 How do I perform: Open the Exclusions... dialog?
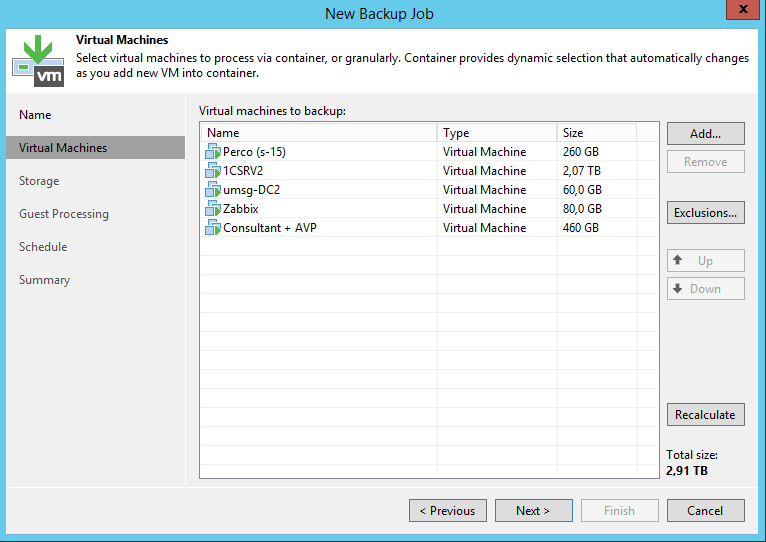coord(705,212)
